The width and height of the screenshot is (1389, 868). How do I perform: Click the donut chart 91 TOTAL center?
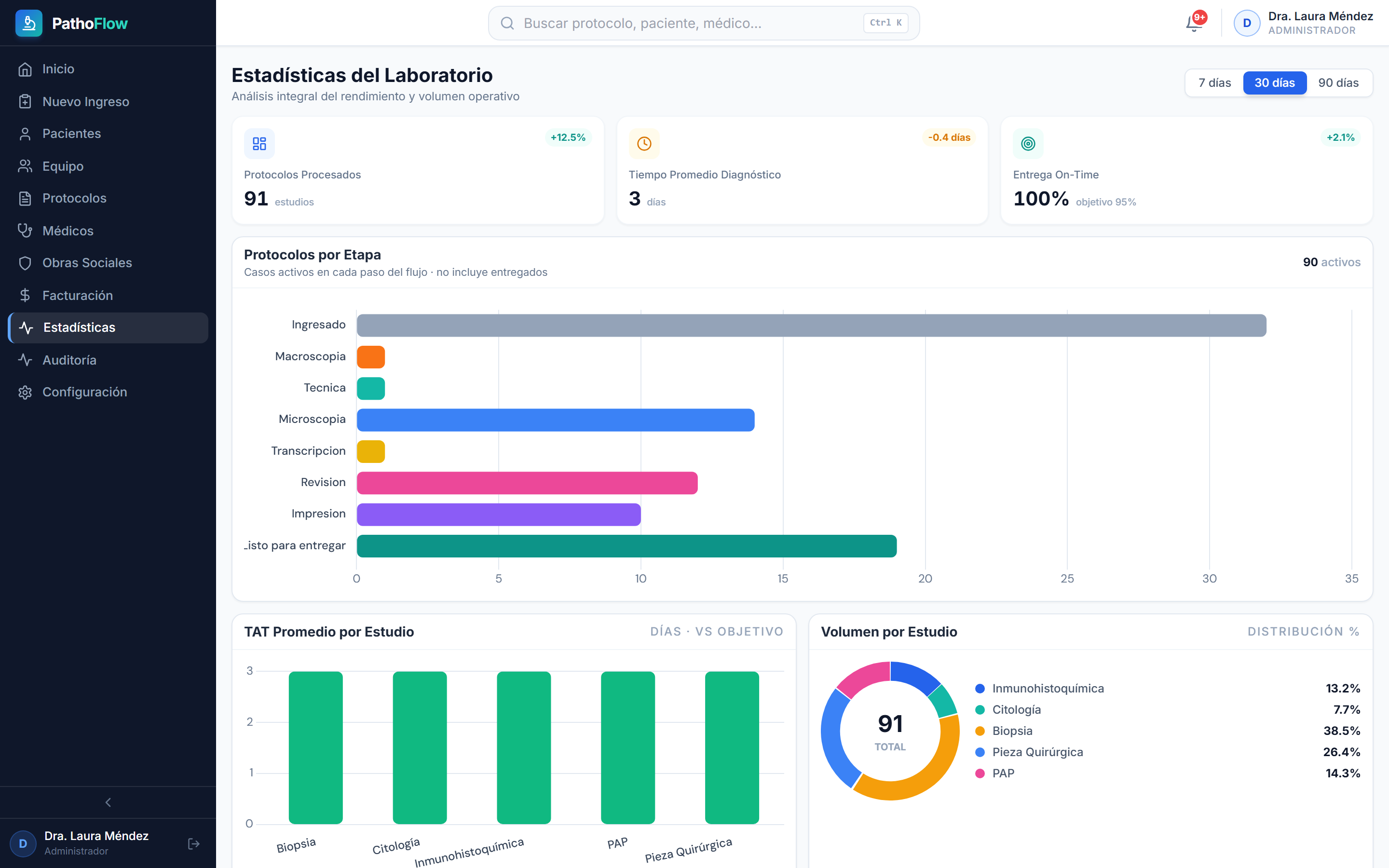(890, 732)
